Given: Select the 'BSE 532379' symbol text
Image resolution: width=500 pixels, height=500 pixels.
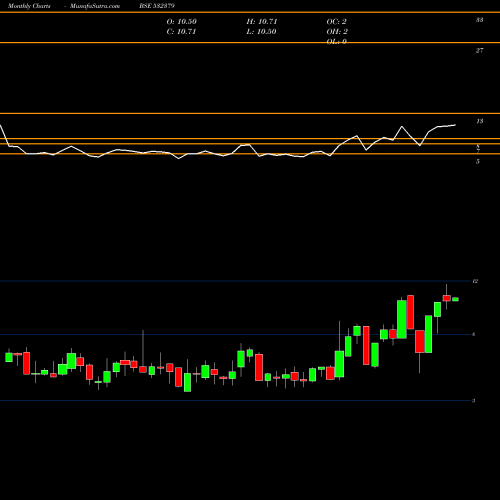Looking at the screenshot, I should point(157,6).
